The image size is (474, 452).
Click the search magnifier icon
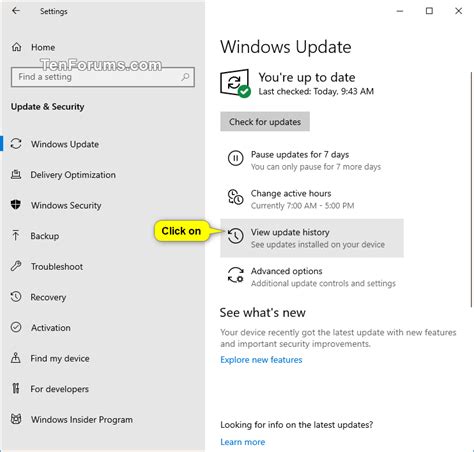(185, 77)
